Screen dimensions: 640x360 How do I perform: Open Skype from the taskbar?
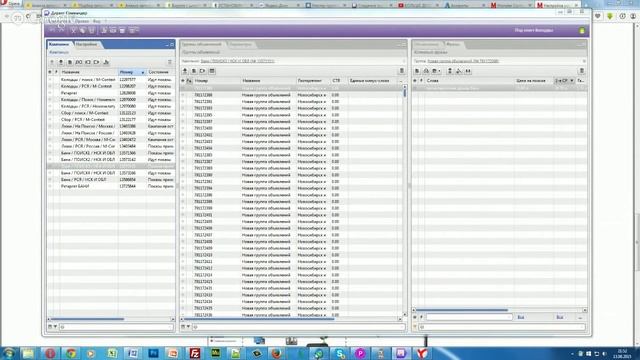[339, 353]
